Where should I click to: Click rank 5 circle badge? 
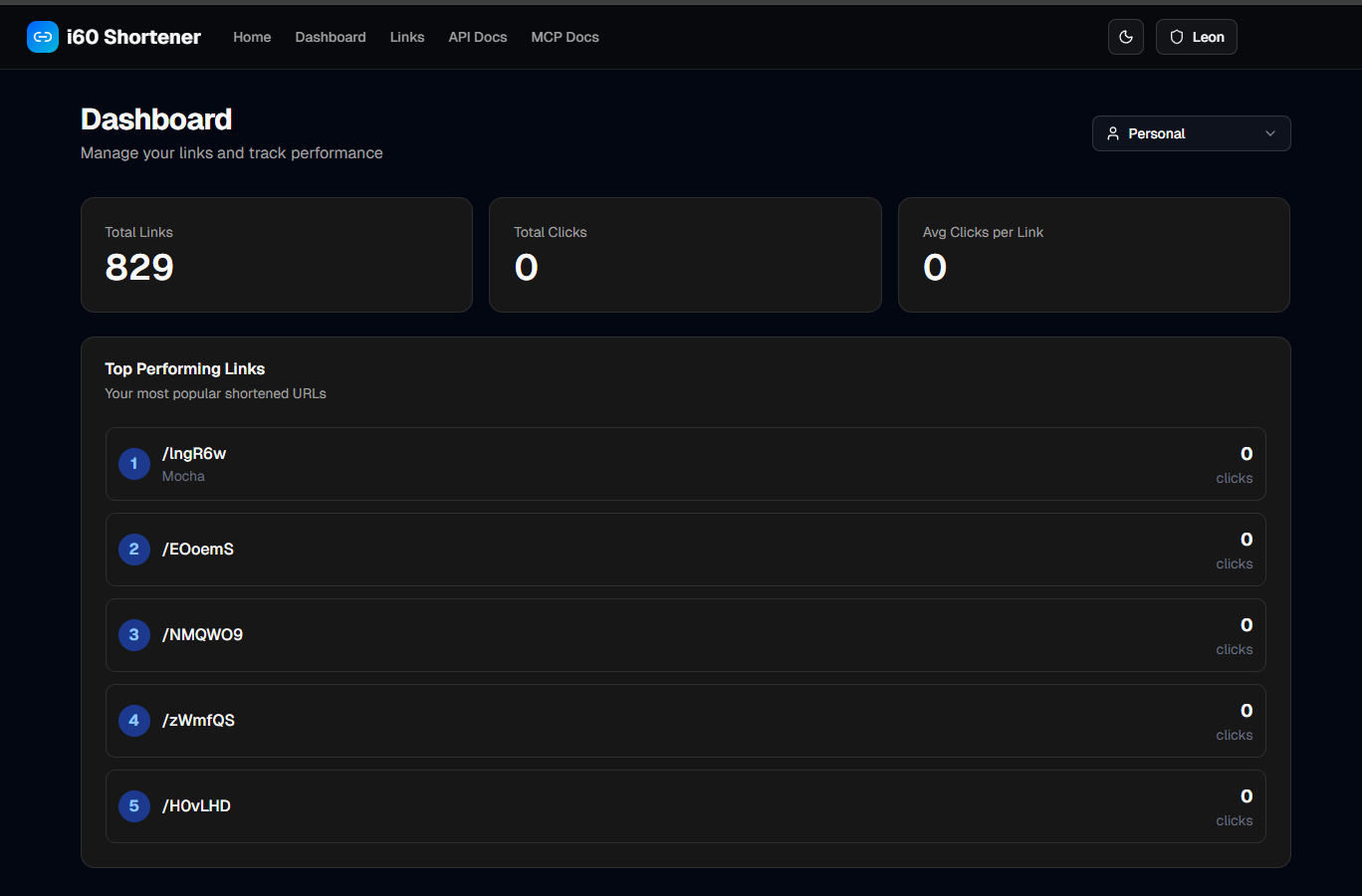(134, 806)
